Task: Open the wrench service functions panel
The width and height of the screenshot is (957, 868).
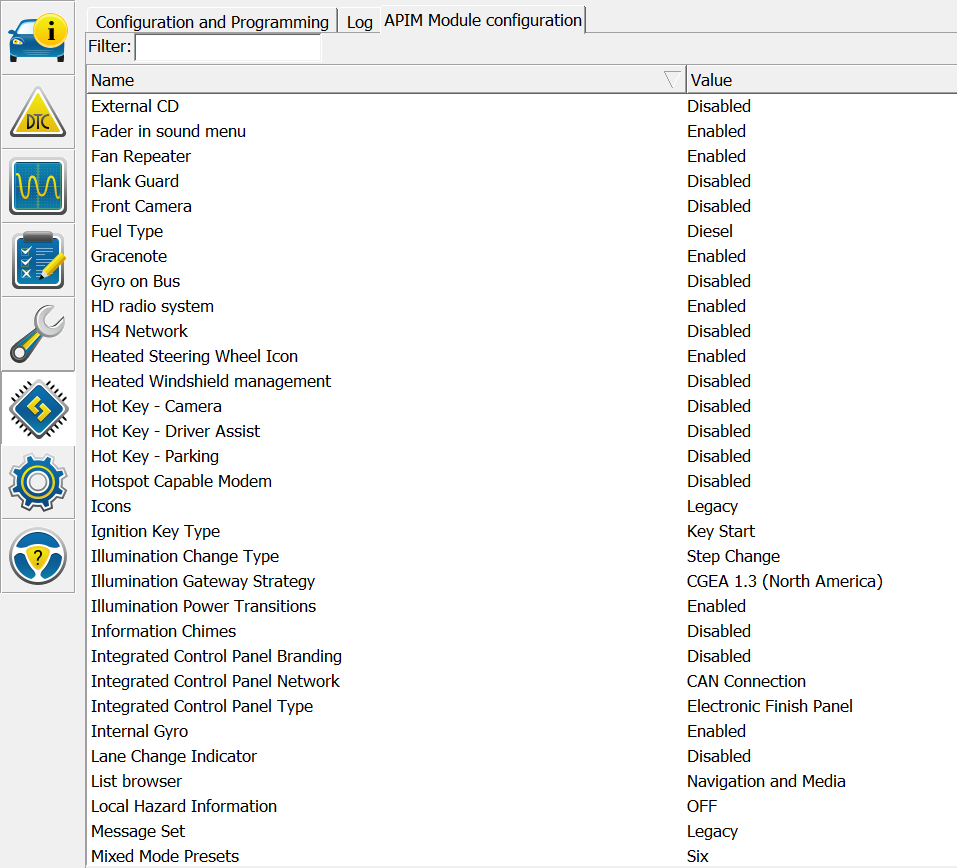Action: pyautogui.click(x=37, y=334)
